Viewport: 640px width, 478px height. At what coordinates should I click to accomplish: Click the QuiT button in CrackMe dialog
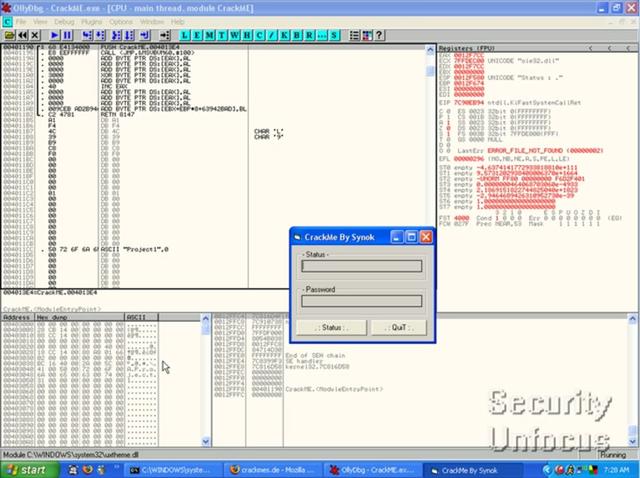point(399,327)
